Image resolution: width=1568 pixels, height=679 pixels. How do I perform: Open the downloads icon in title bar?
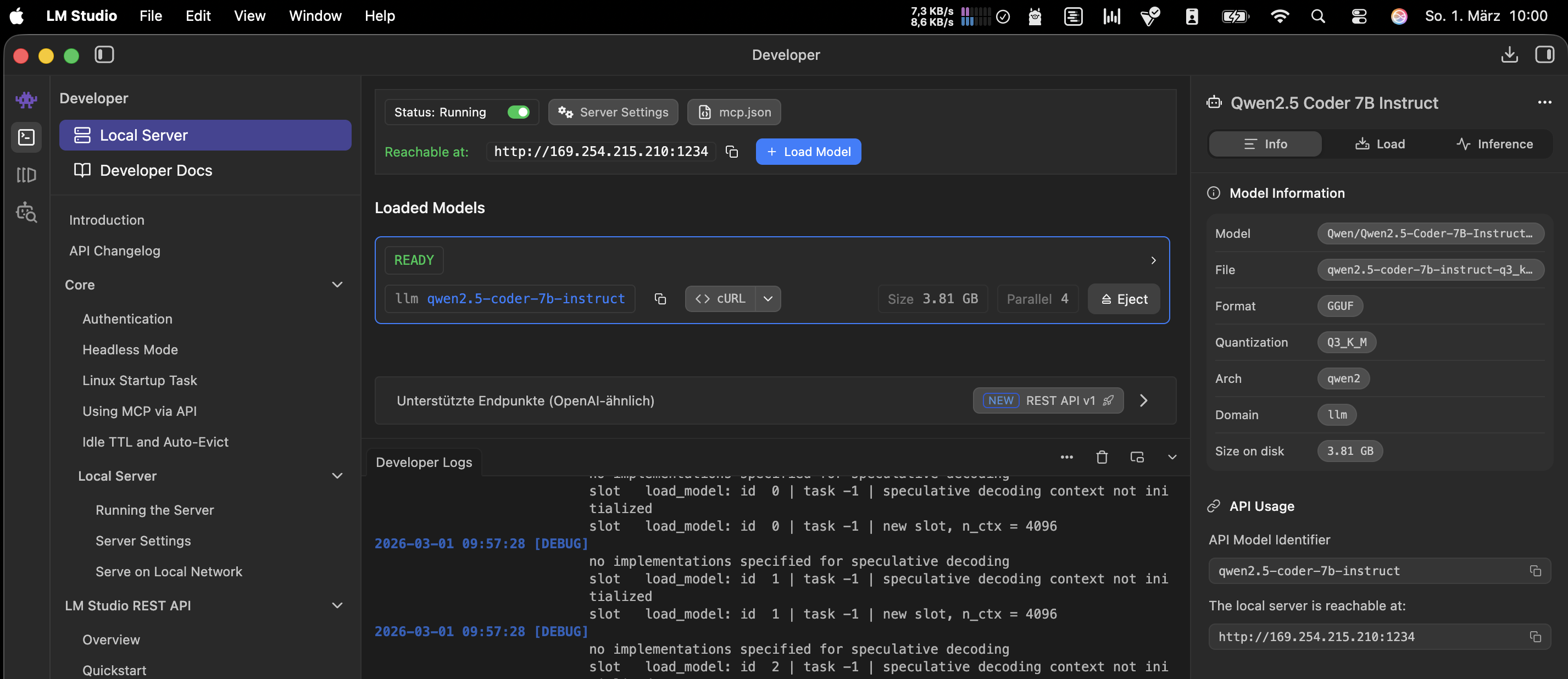(1509, 55)
